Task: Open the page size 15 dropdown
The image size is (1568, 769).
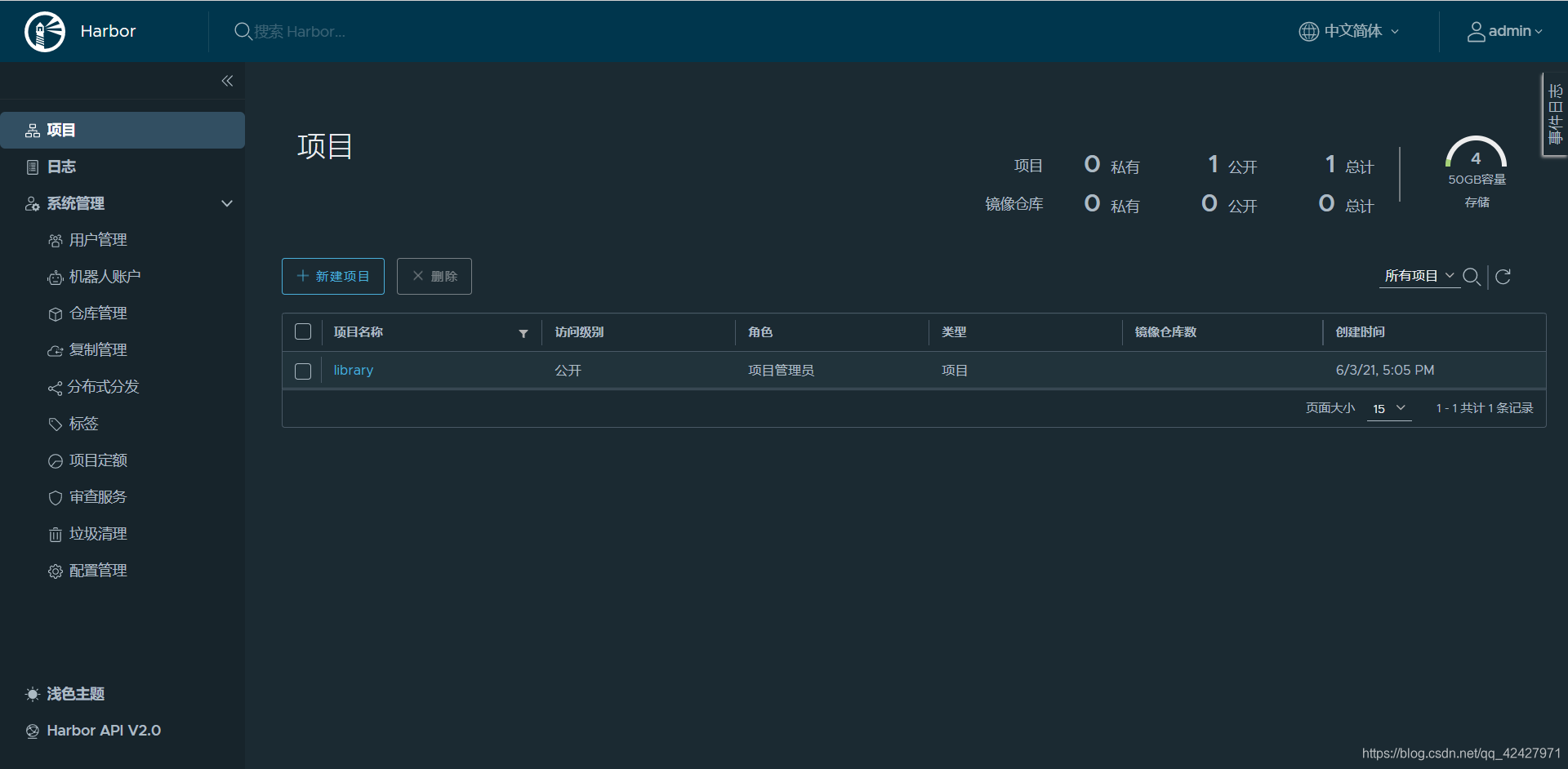Action: pyautogui.click(x=1389, y=408)
